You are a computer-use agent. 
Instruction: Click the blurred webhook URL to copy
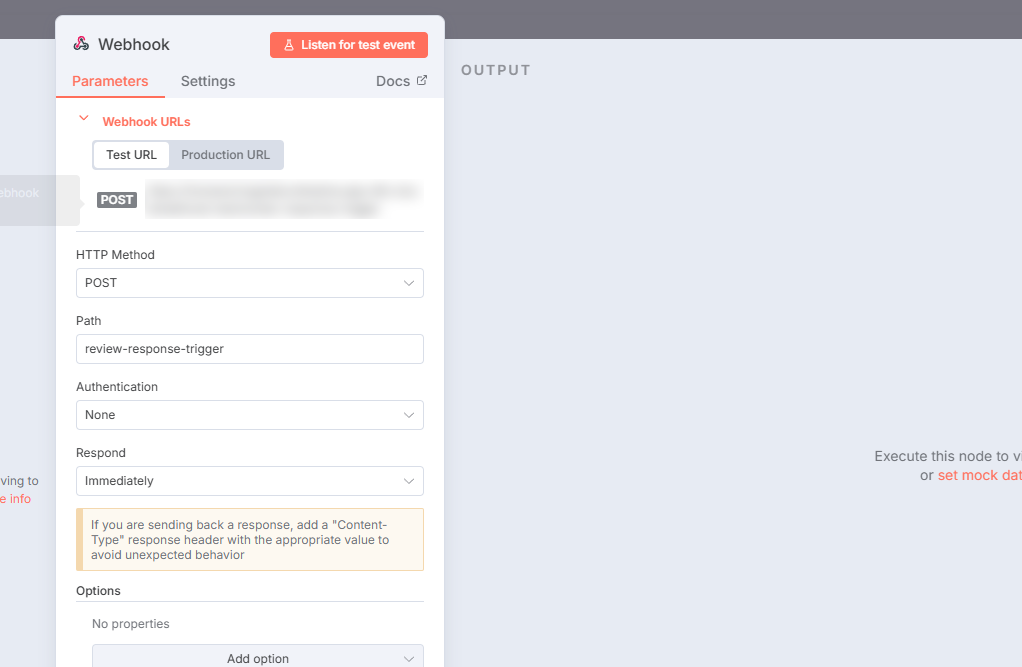[282, 200]
